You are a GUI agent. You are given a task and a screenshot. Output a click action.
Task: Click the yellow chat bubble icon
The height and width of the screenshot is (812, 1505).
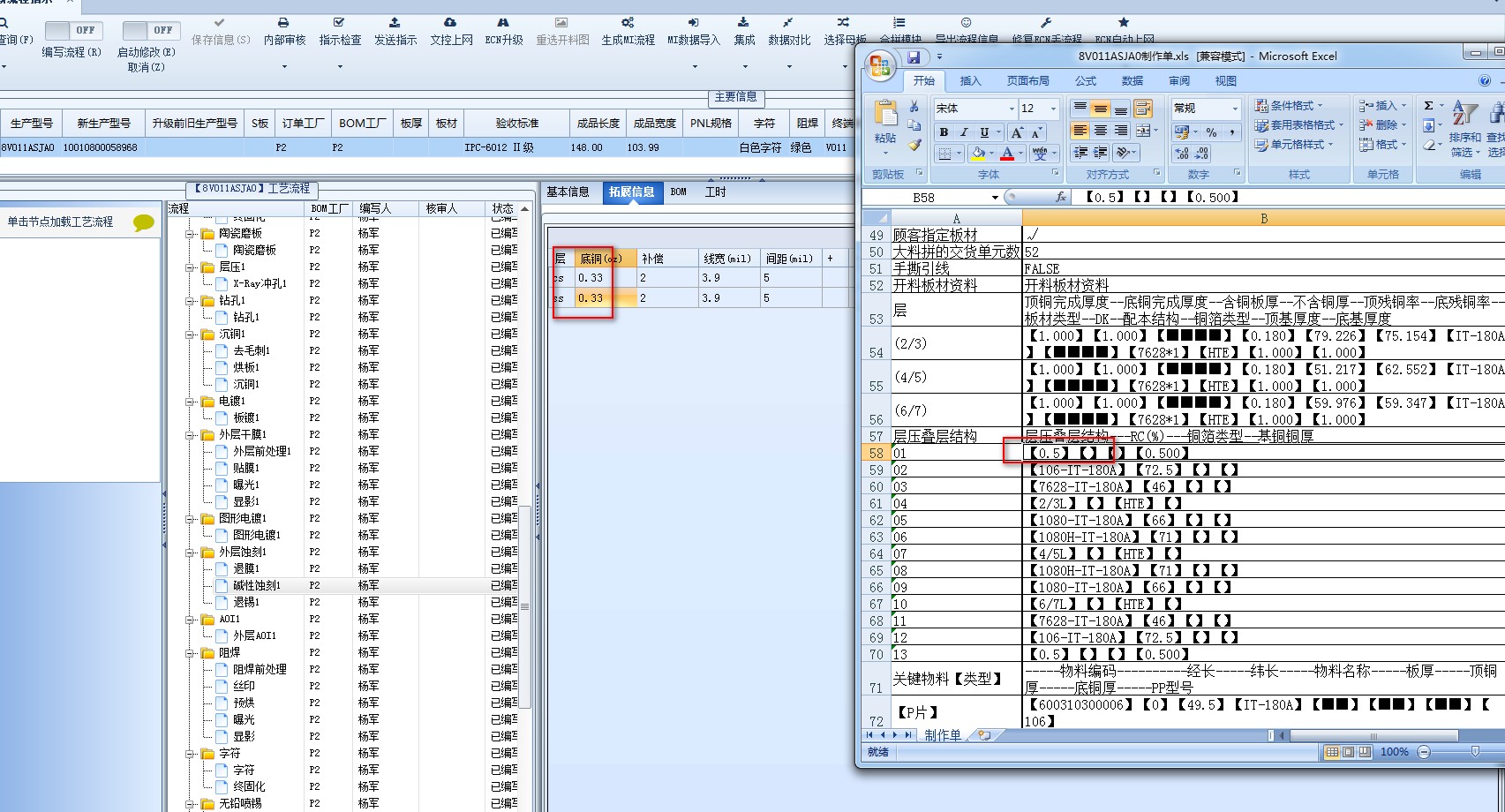coord(143,222)
